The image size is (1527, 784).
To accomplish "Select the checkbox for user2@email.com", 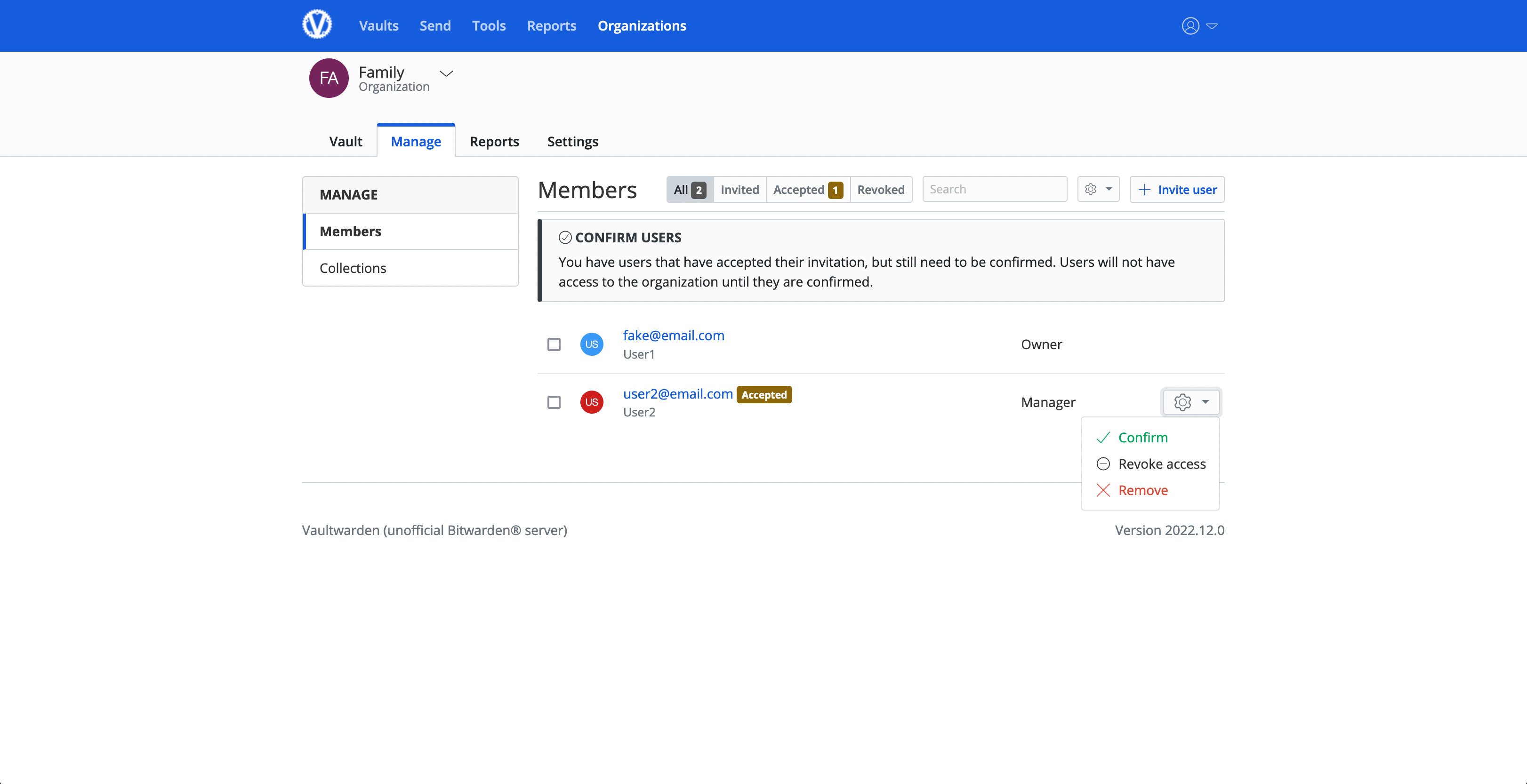I will (x=554, y=402).
